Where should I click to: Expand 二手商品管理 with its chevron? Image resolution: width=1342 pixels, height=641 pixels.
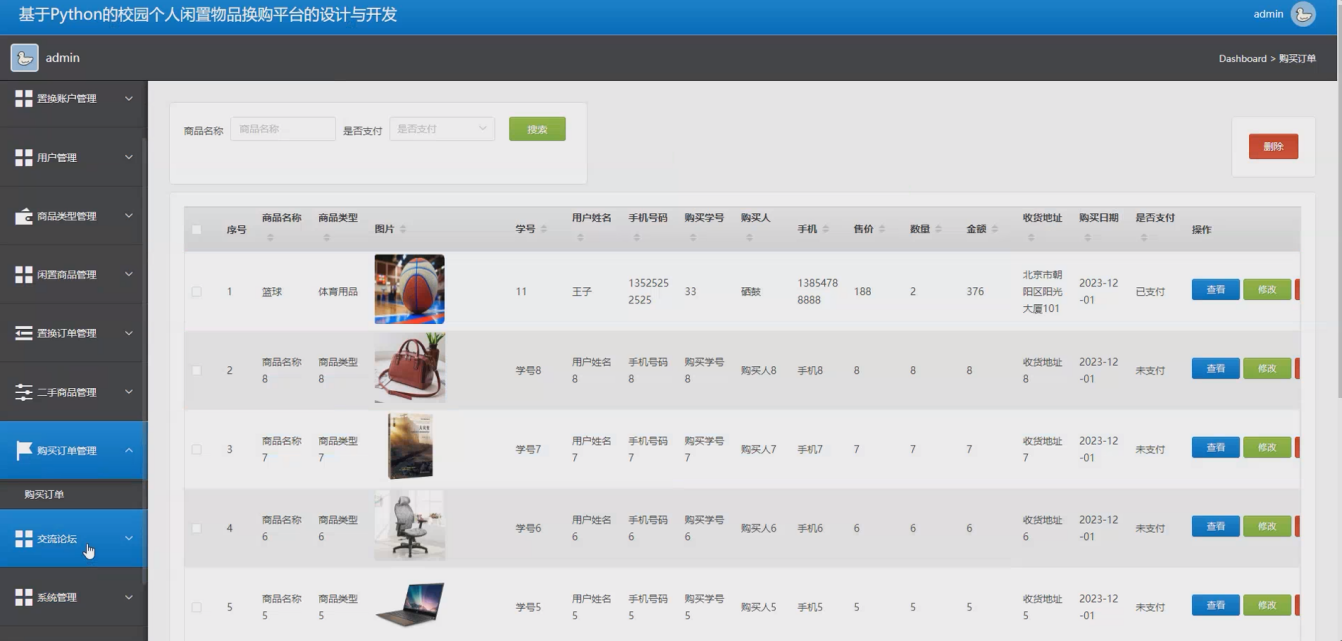(x=129, y=392)
